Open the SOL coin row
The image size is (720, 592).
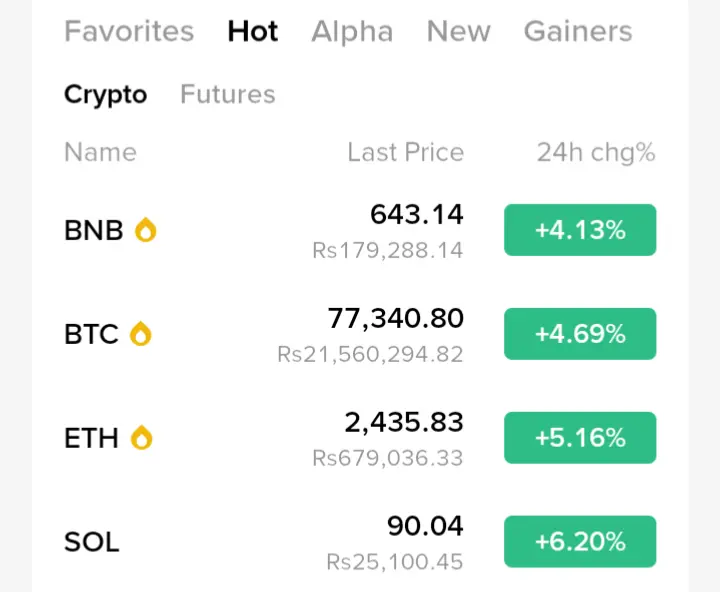pyautogui.click(x=92, y=542)
